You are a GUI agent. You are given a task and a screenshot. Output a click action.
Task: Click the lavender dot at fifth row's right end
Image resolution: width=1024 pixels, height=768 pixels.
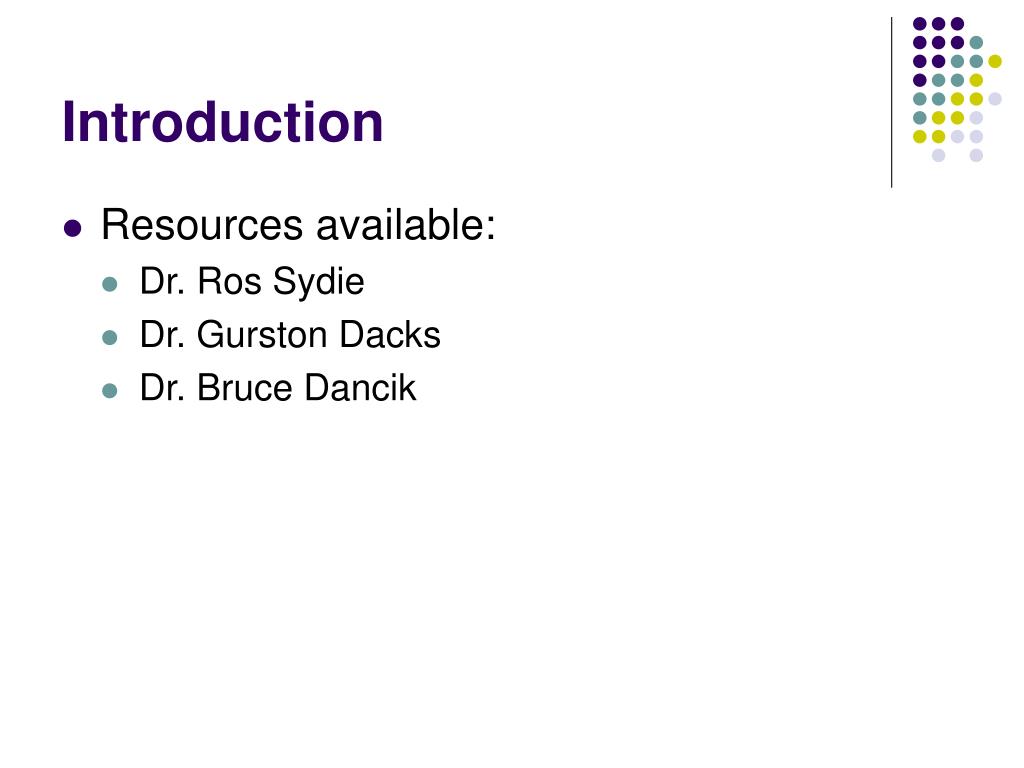pos(995,99)
